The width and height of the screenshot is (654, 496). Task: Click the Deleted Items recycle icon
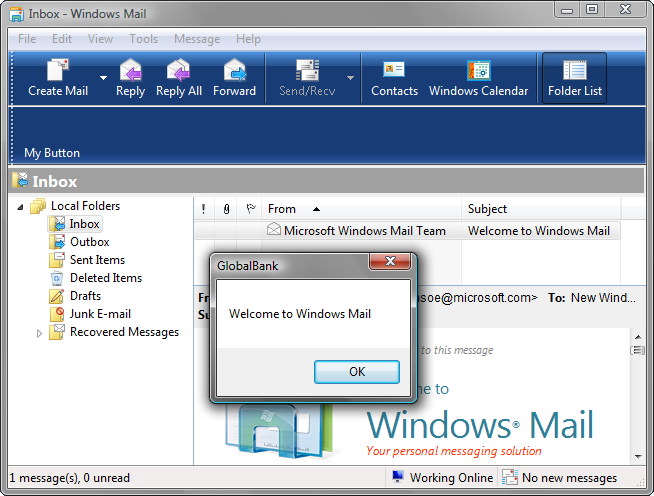57,278
